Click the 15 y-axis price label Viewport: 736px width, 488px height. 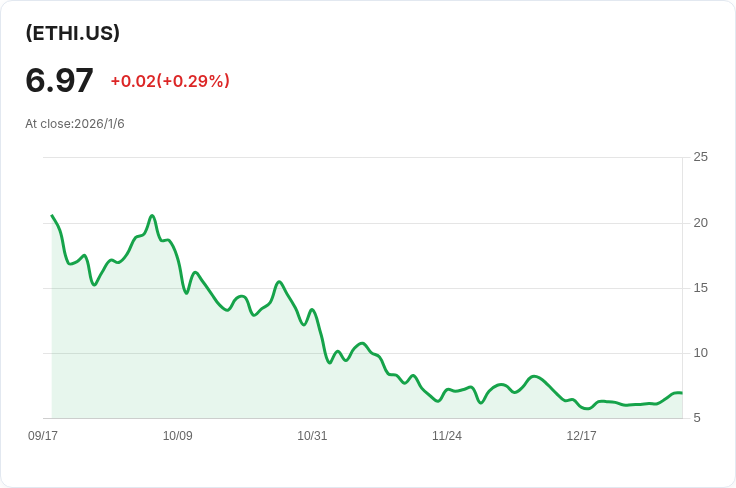click(x=700, y=288)
